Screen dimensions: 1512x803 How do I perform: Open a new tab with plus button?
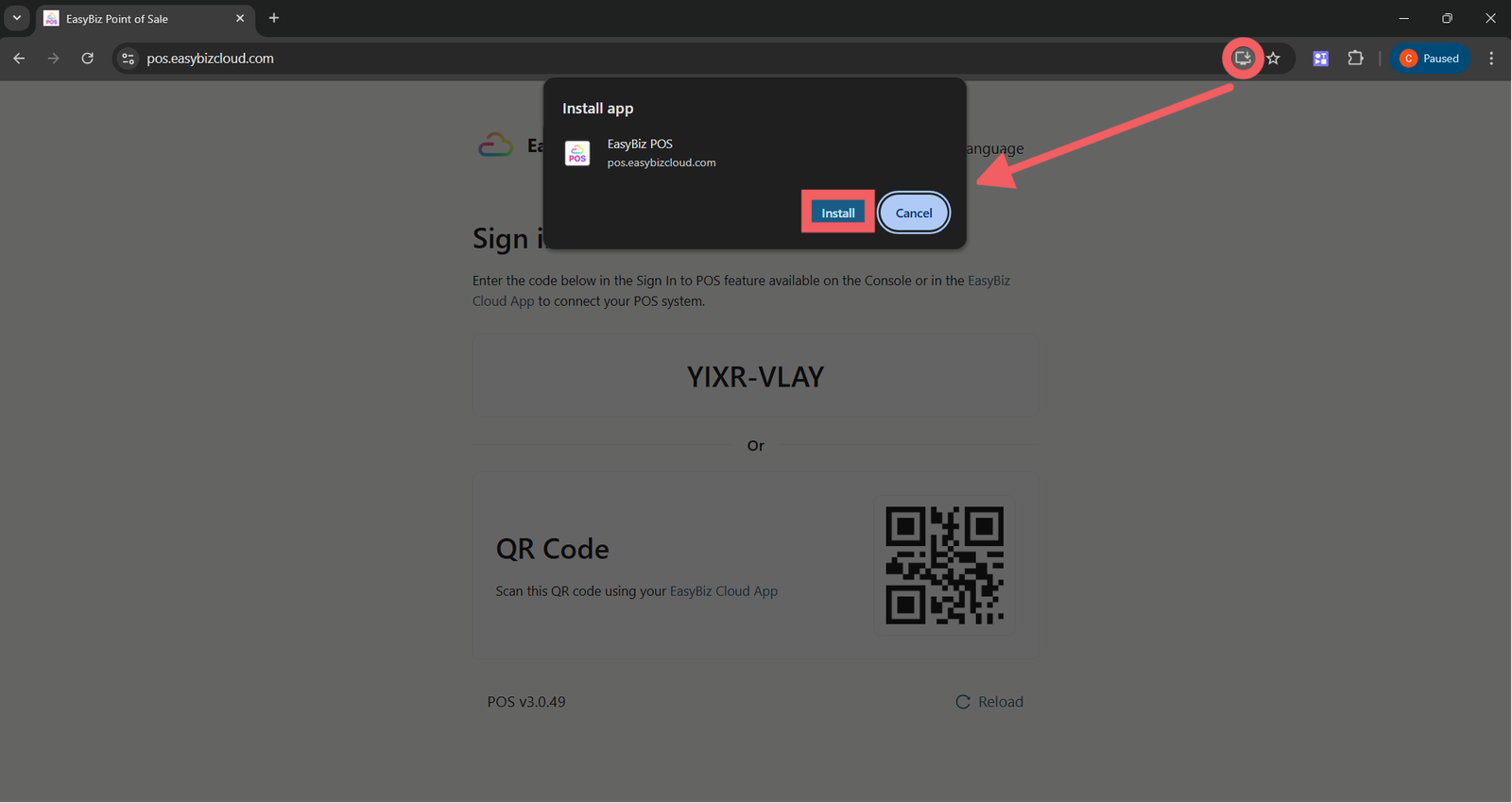pyautogui.click(x=274, y=18)
